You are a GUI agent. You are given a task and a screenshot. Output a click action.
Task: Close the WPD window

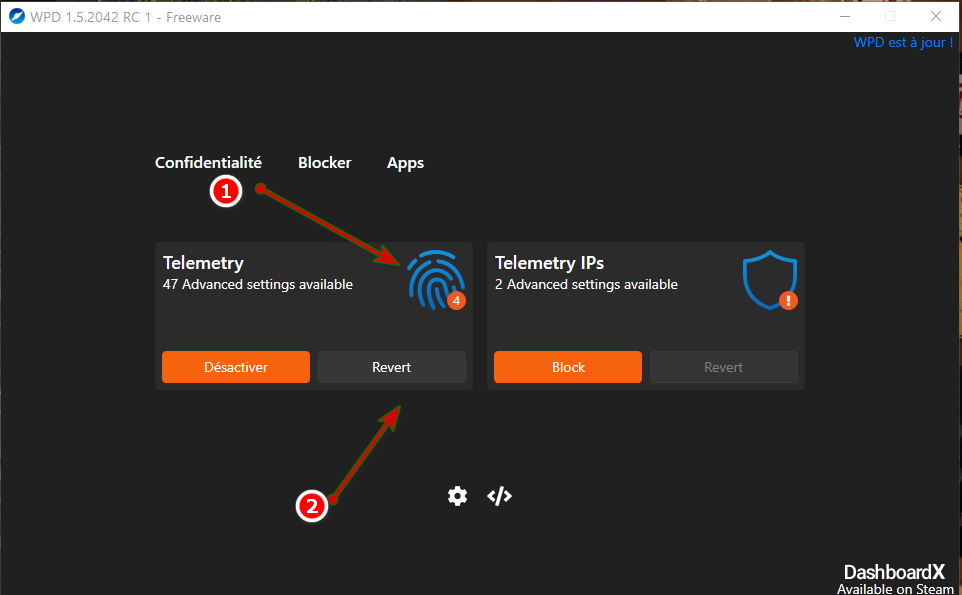(934, 16)
